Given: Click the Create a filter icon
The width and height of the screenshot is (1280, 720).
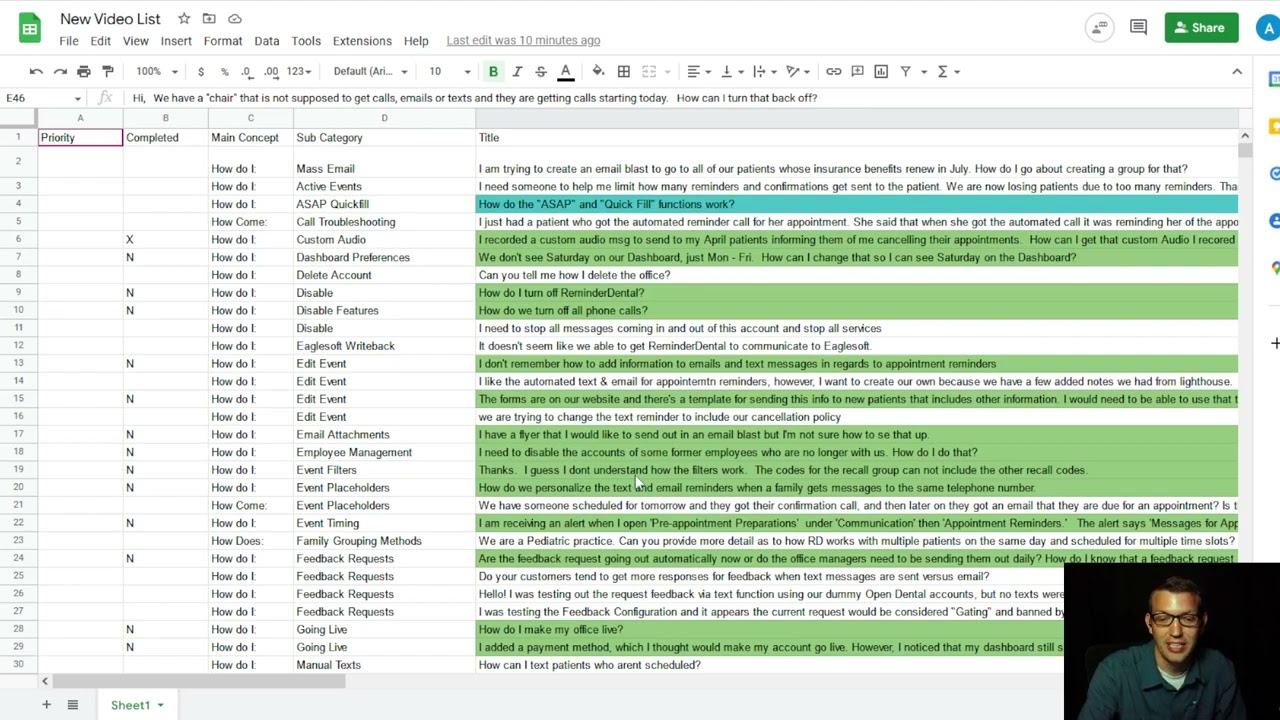Looking at the screenshot, I should coord(905,71).
